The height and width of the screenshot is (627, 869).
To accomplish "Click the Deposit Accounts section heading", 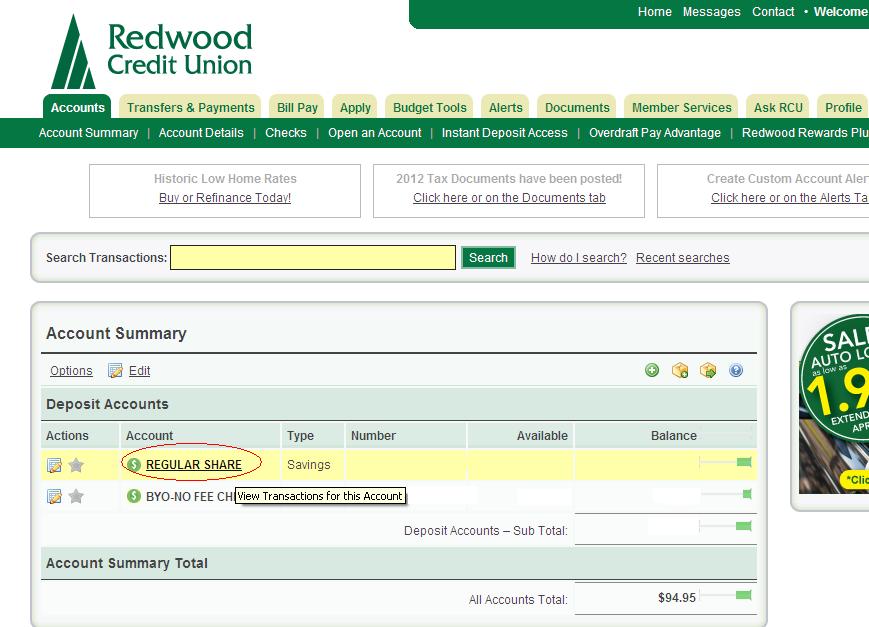I will [107, 404].
